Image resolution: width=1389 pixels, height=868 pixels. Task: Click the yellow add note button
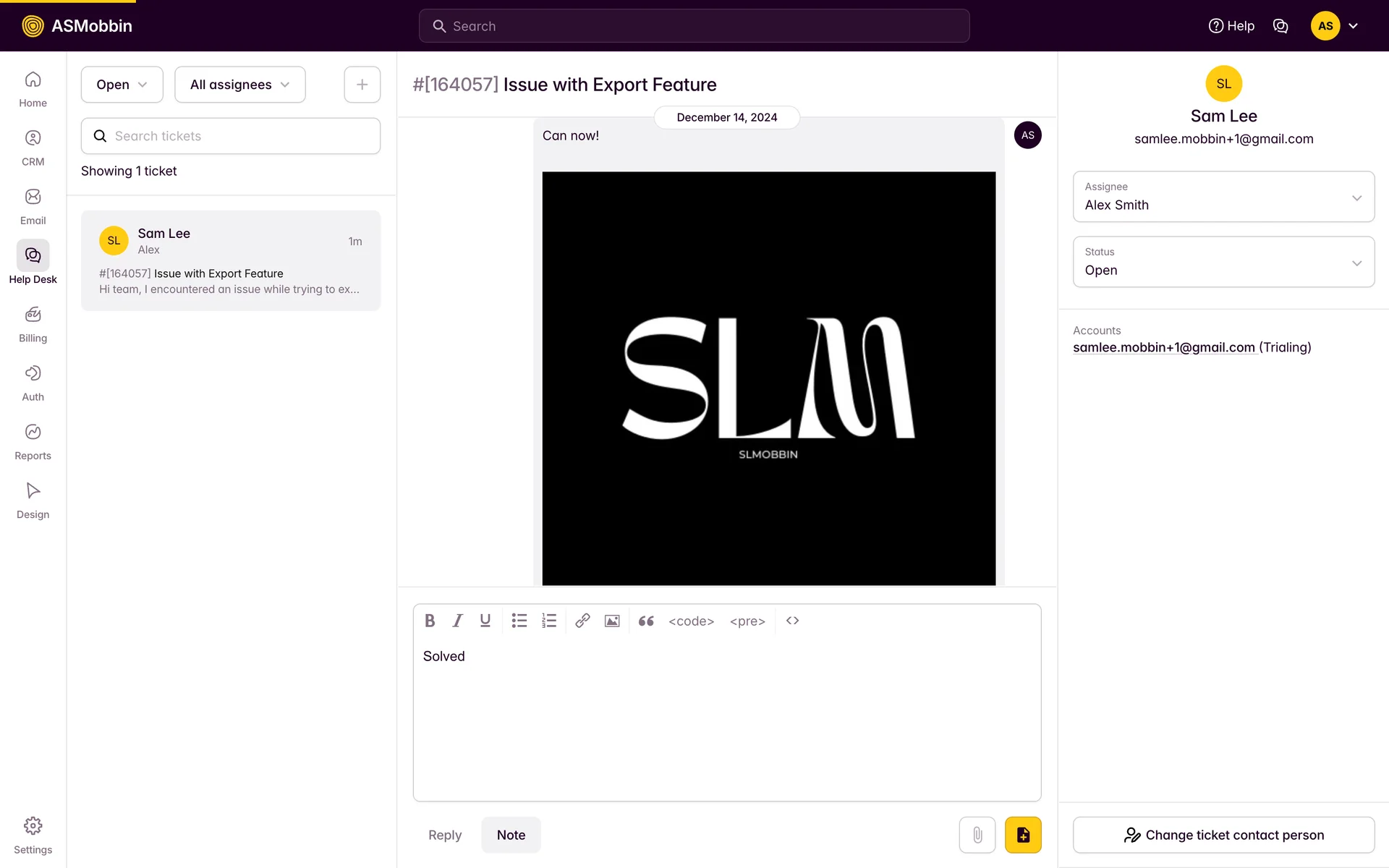tap(1022, 835)
